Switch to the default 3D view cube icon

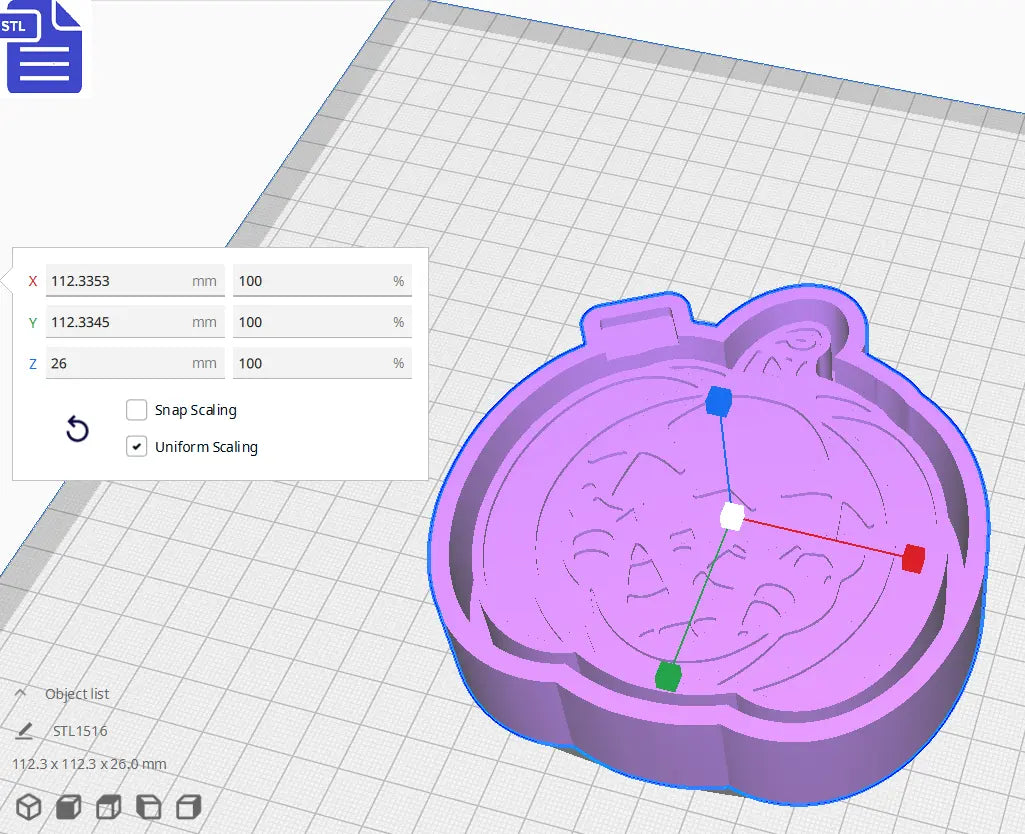(x=27, y=807)
